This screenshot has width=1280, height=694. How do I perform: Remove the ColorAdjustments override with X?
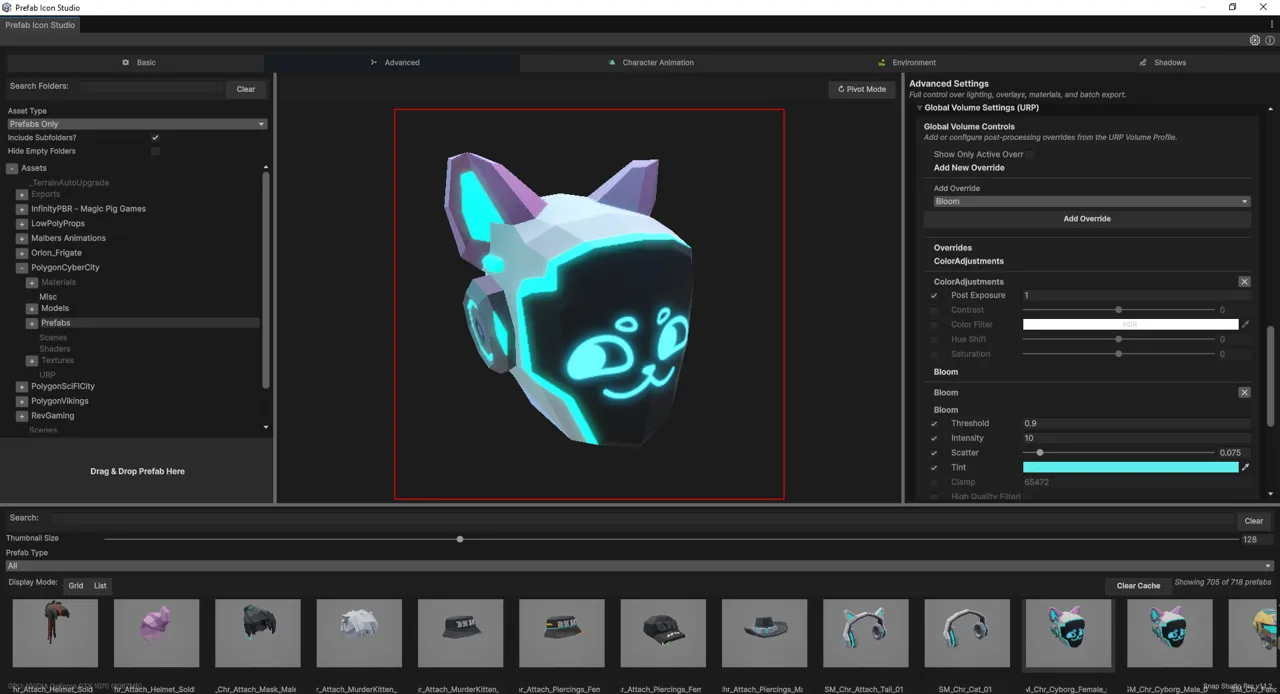[1244, 282]
